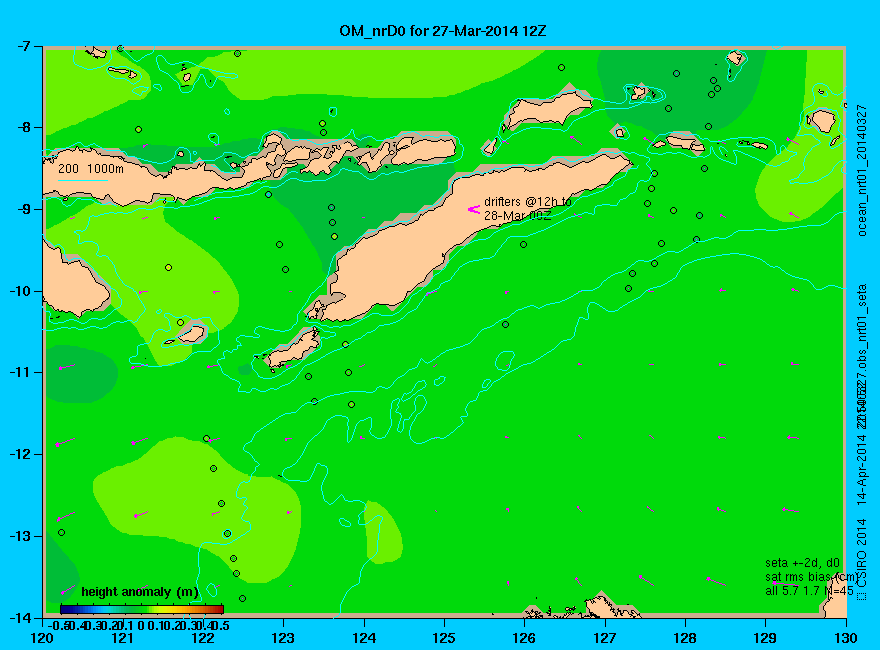Select the height anomaly color bar
The height and width of the screenshot is (650, 880).
click(x=142, y=609)
